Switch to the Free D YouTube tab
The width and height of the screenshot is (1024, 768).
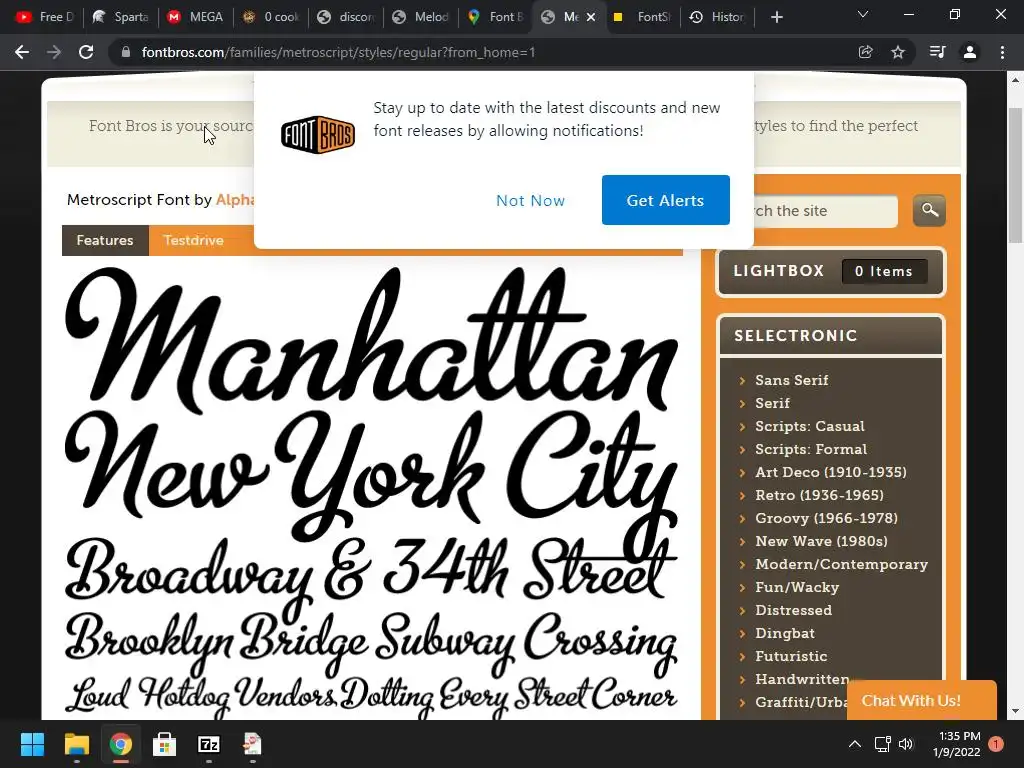[44, 17]
